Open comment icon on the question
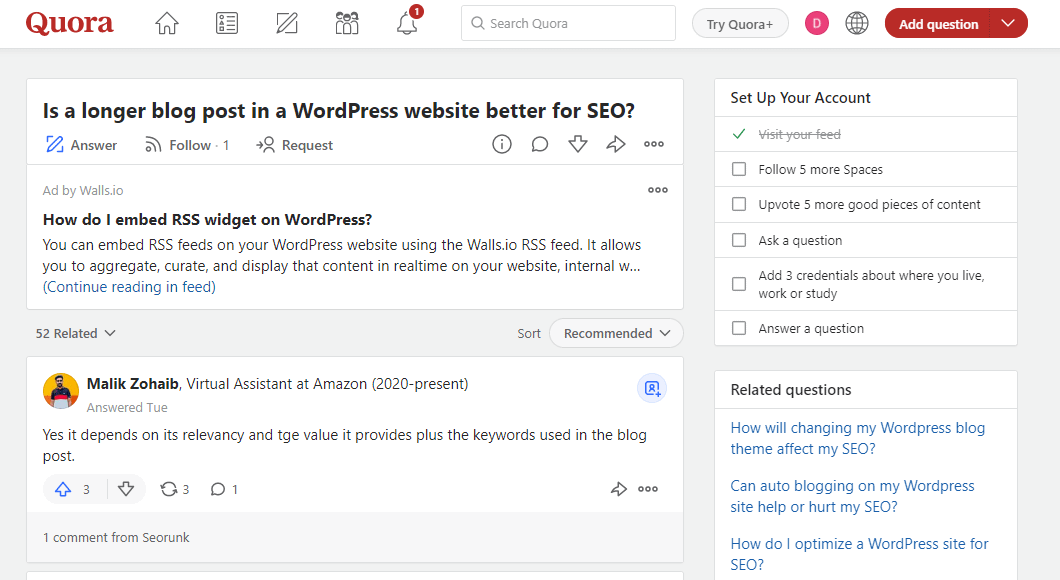 pos(539,144)
